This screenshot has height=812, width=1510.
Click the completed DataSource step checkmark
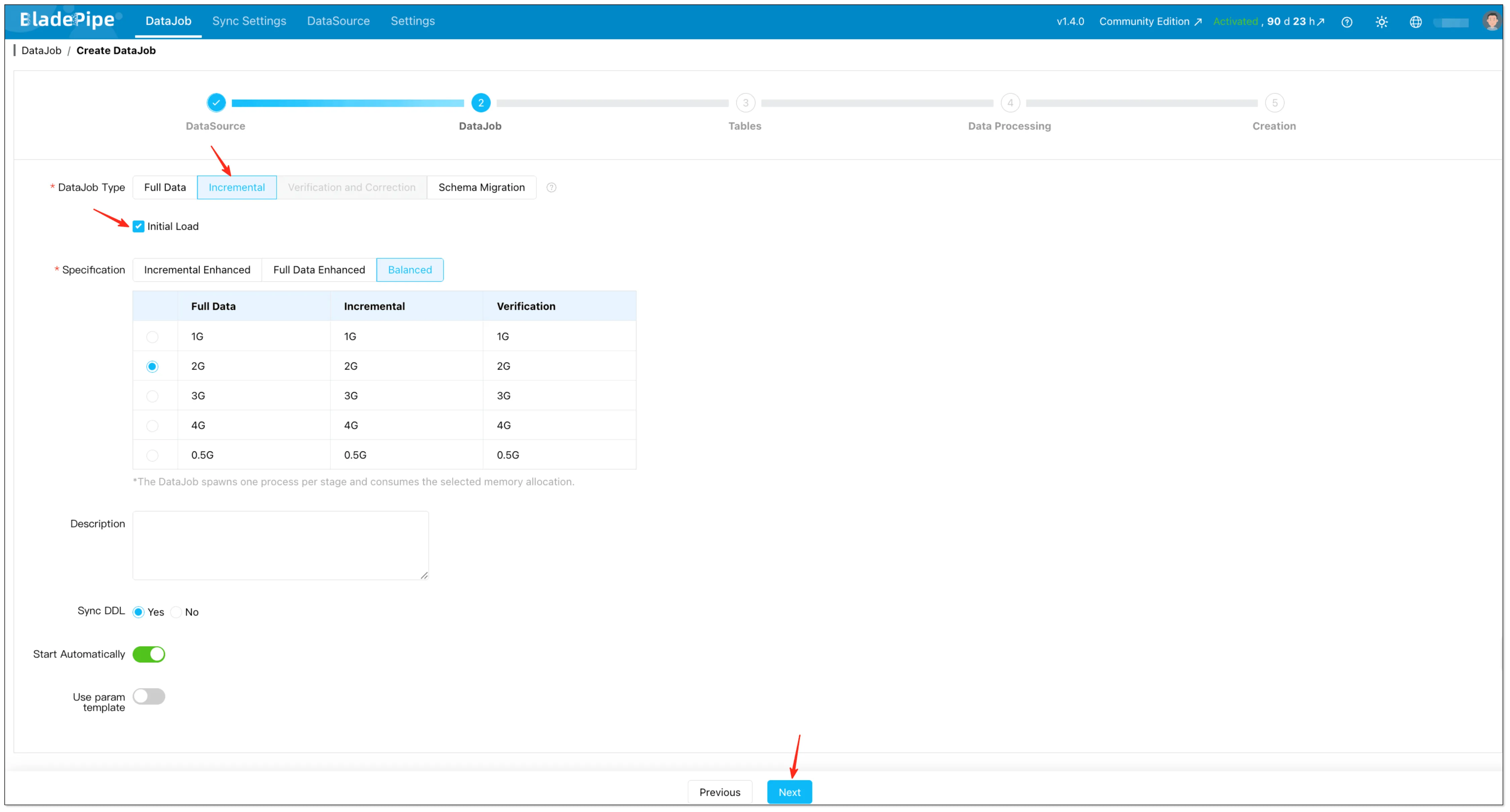[x=216, y=103]
